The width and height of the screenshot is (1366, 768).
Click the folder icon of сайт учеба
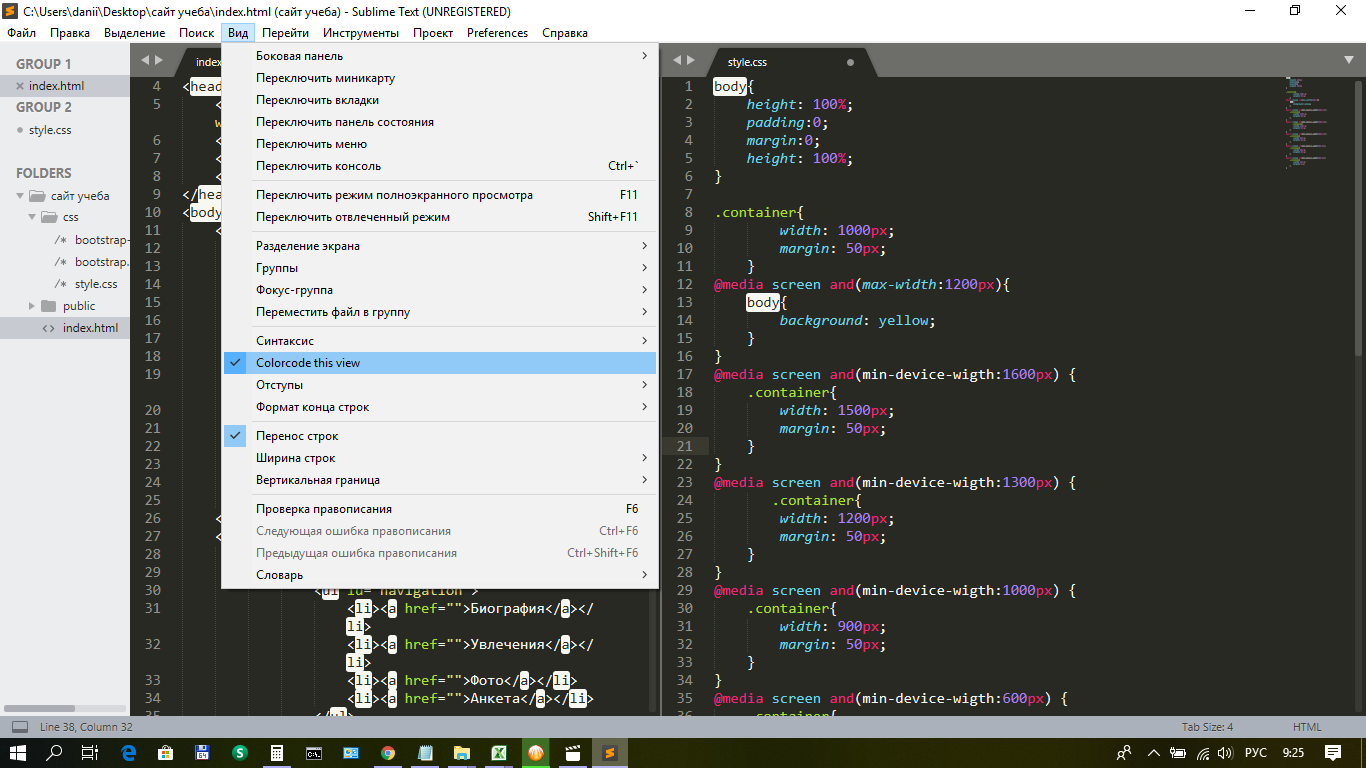[x=37, y=196]
